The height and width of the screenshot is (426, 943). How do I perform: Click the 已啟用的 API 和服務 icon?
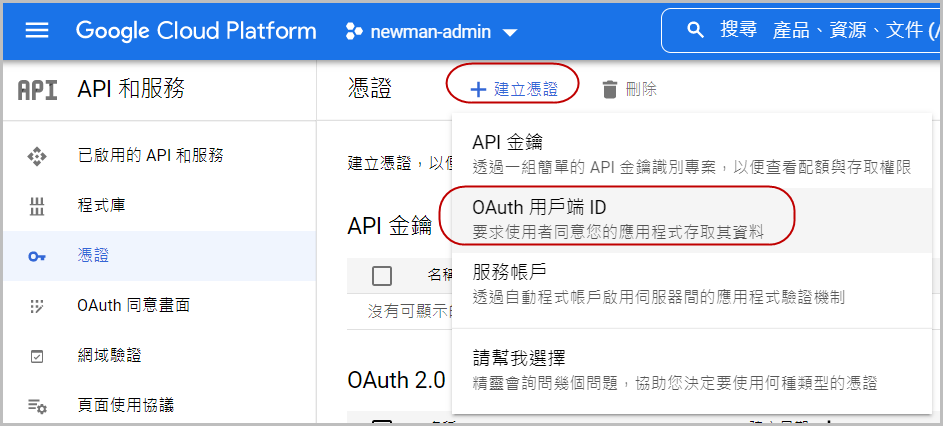(37, 155)
